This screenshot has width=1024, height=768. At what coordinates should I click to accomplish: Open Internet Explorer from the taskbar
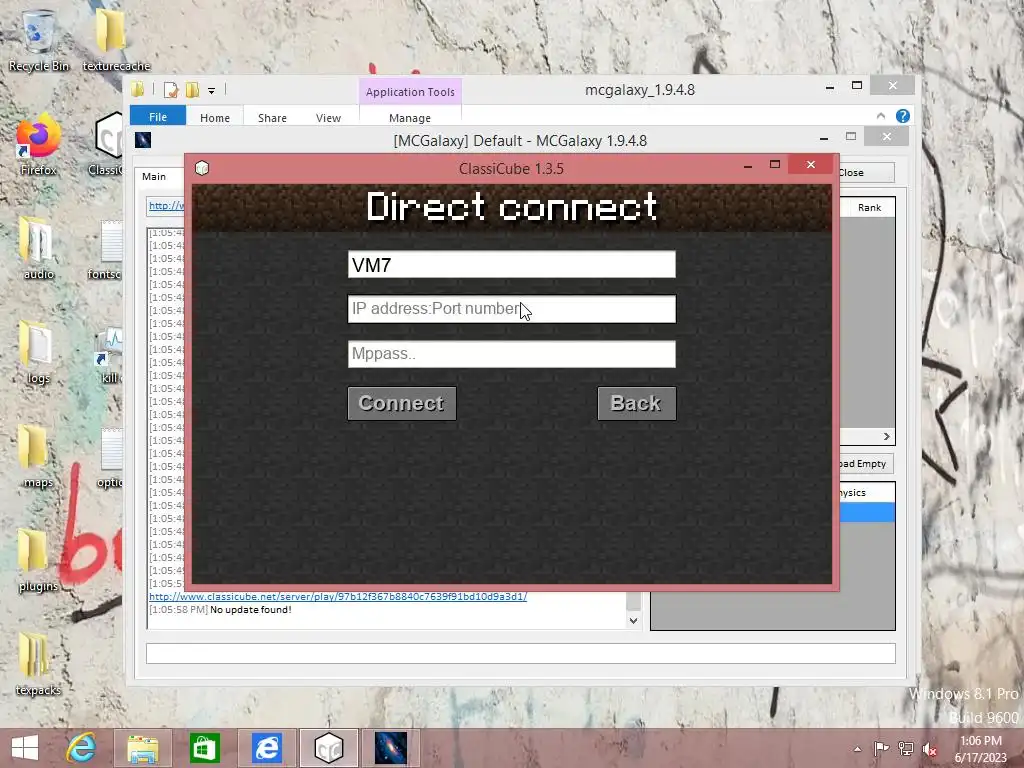pos(81,748)
